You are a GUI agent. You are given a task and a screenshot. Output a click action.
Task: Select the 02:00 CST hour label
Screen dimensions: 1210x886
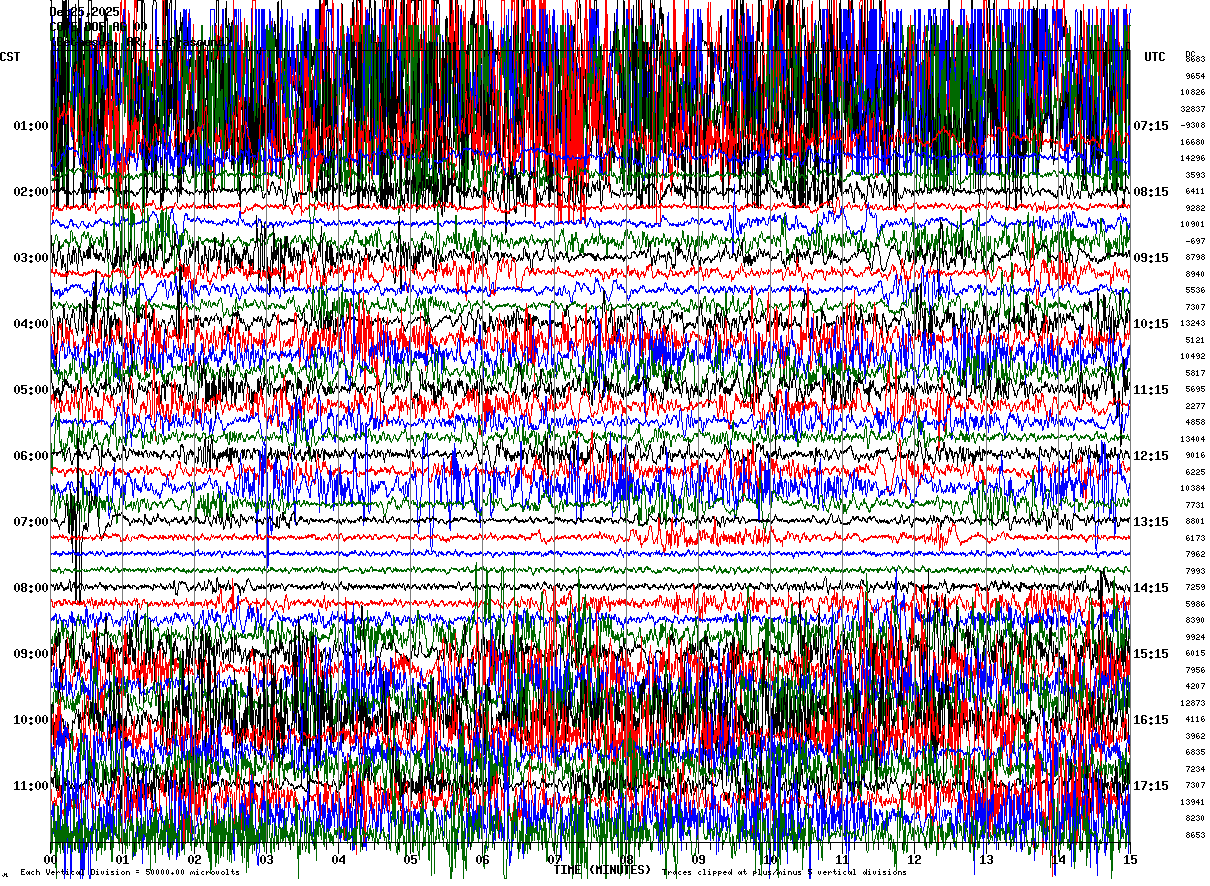[x=31, y=192]
